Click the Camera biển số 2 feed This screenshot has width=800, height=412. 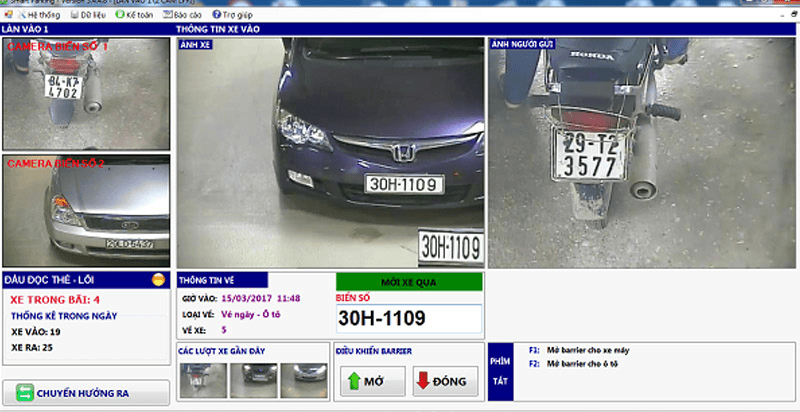click(x=86, y=211)
